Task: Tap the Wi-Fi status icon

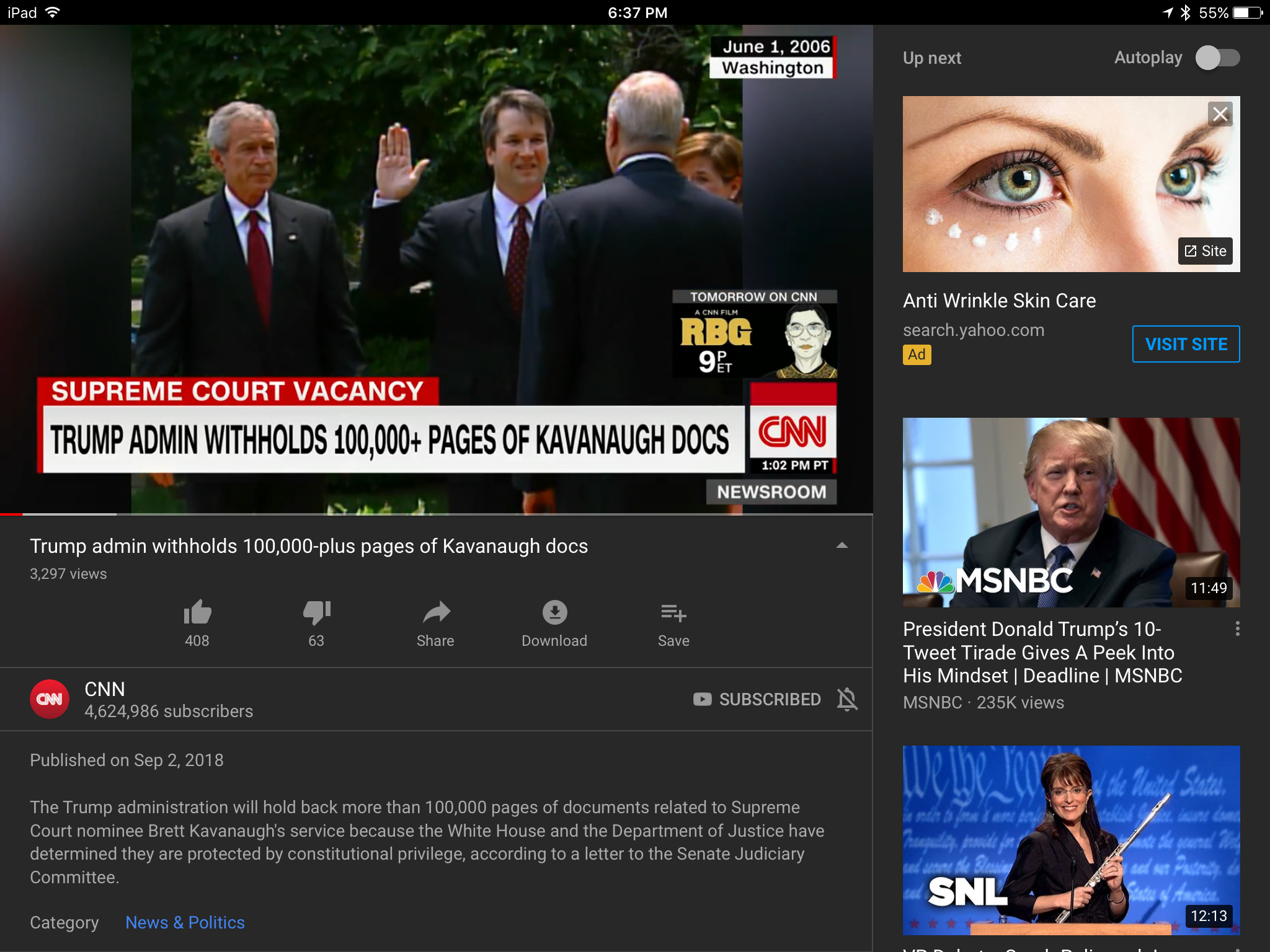Action: [x=53, y=12]
